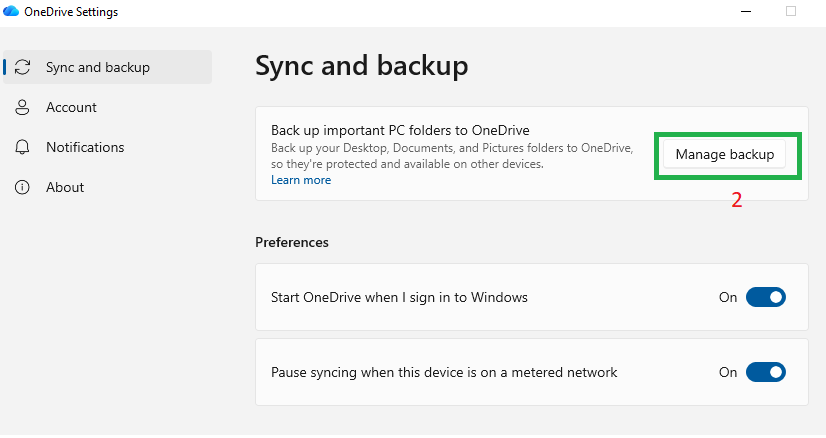This screenshot has width=826, height=438.
Task: Click the About info circle icon
Action: coord(22,187)
